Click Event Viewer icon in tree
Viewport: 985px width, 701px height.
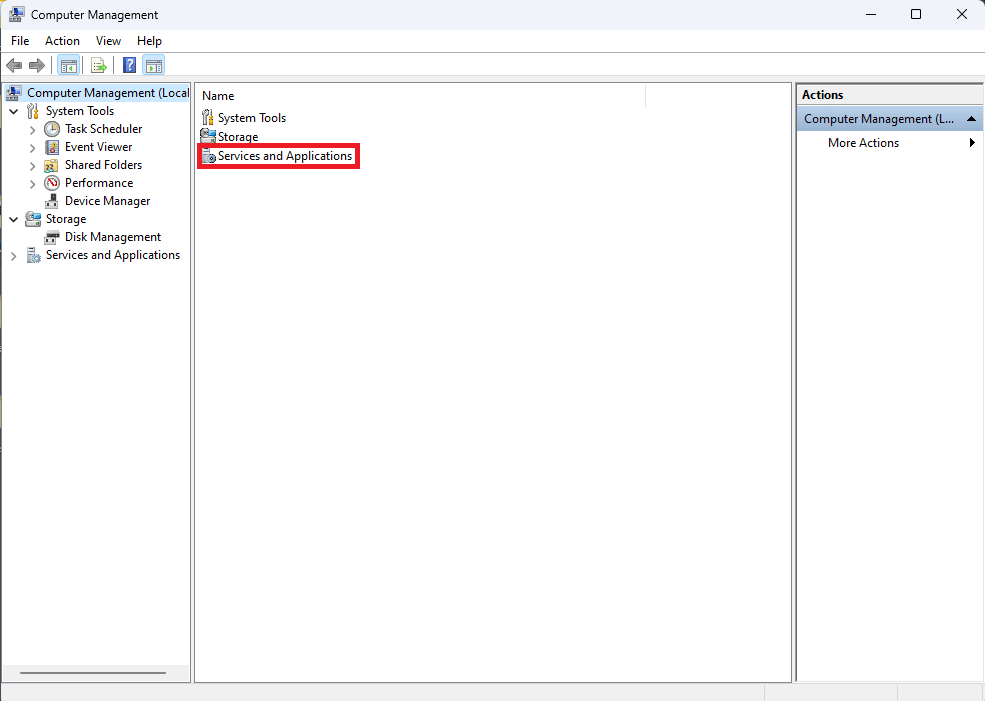tap(52, 147)
